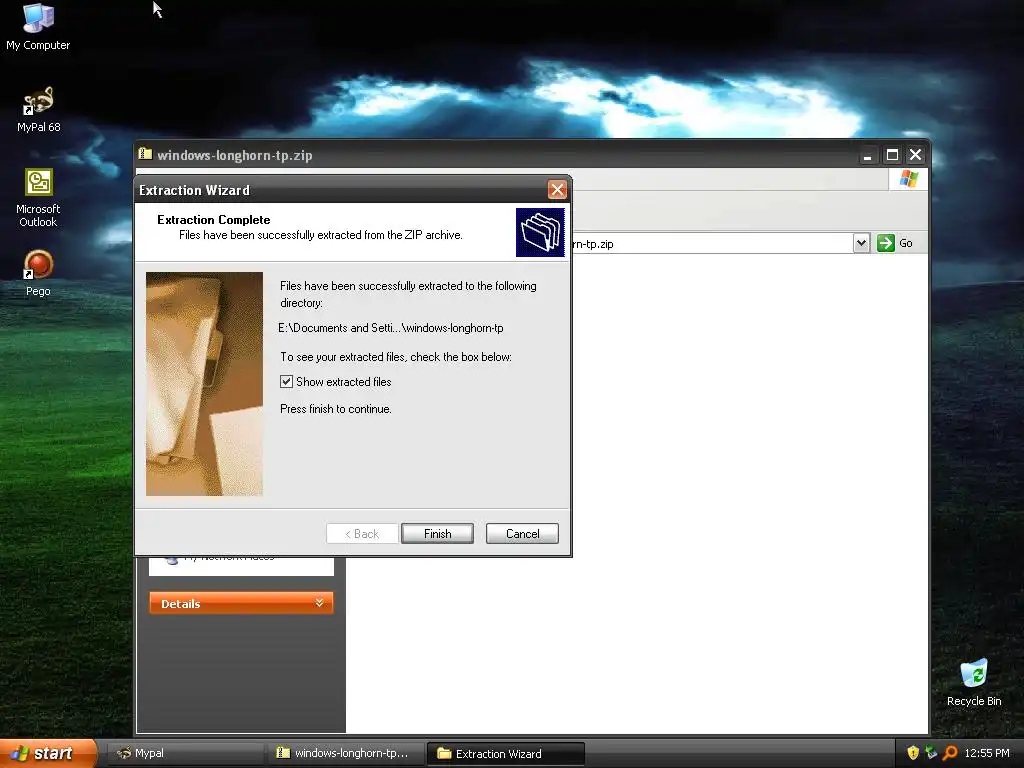Click the orange magnifier tray icon

pos(950,753)
